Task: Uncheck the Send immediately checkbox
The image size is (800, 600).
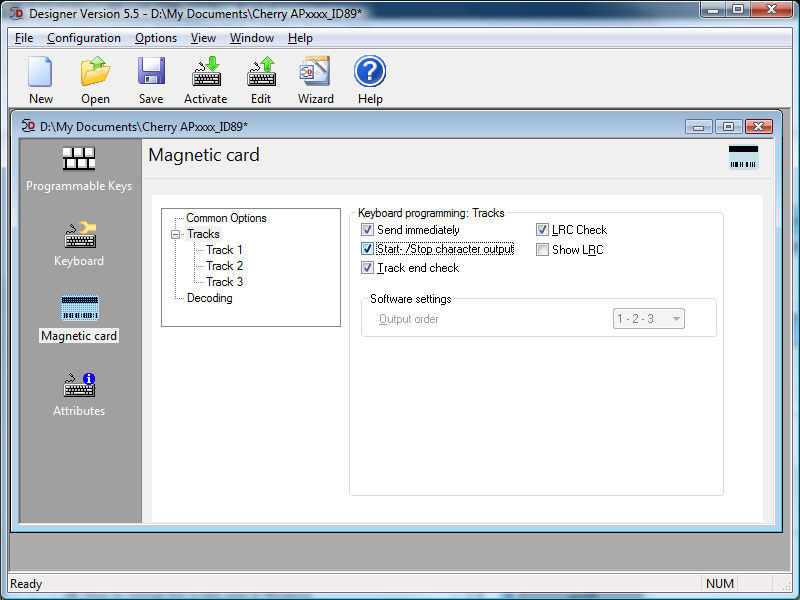Action: point(367,230)
